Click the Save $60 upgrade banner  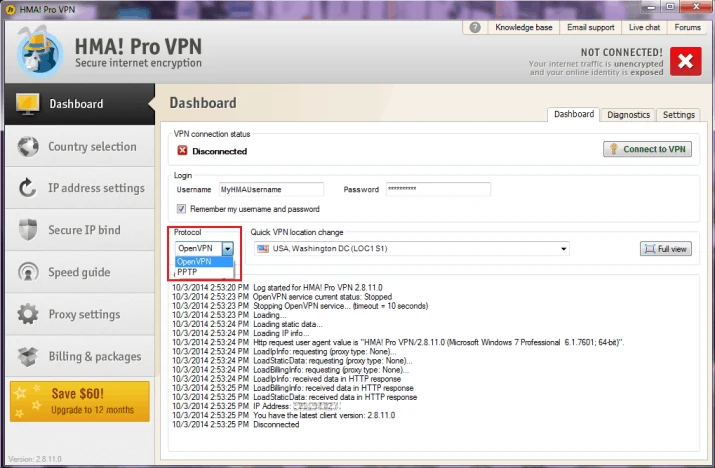(80, 401)
